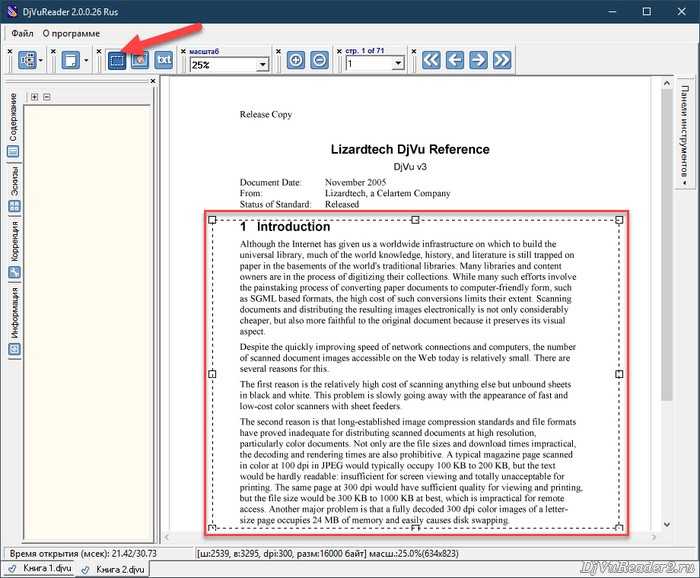Click the Release Copy text

coord(266,115)
